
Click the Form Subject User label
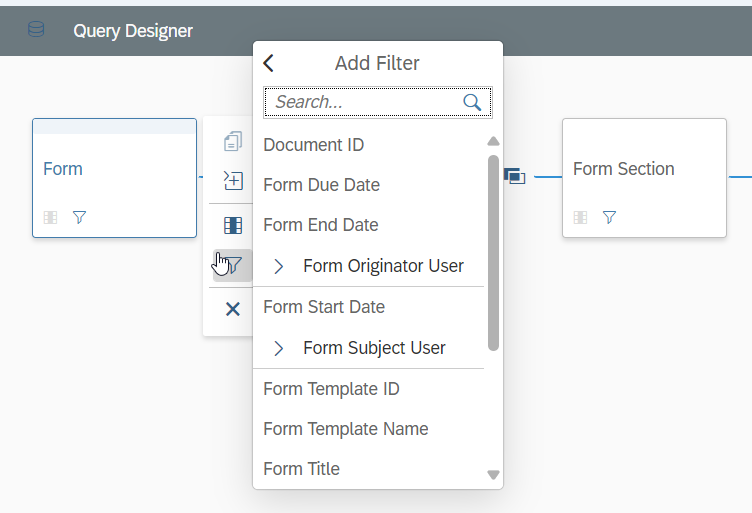coord(374,348)
